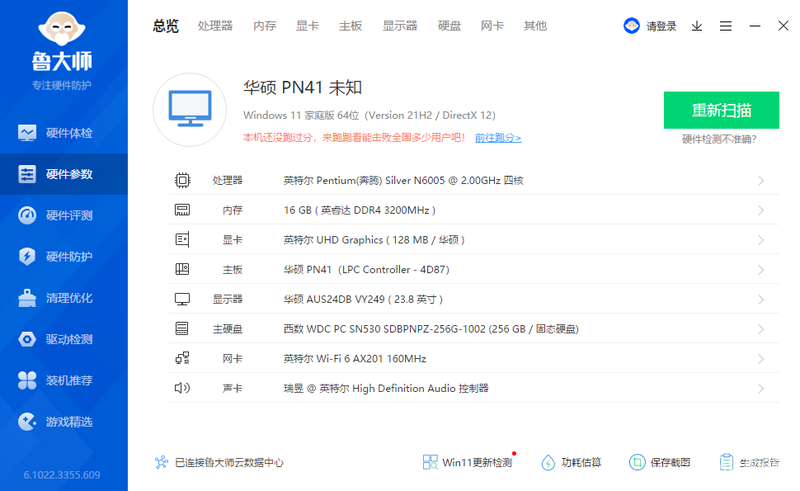Viewport: 800px width, 491px height.
Task: Go to 硬件防护 section
Action: [x=64, y=257]
